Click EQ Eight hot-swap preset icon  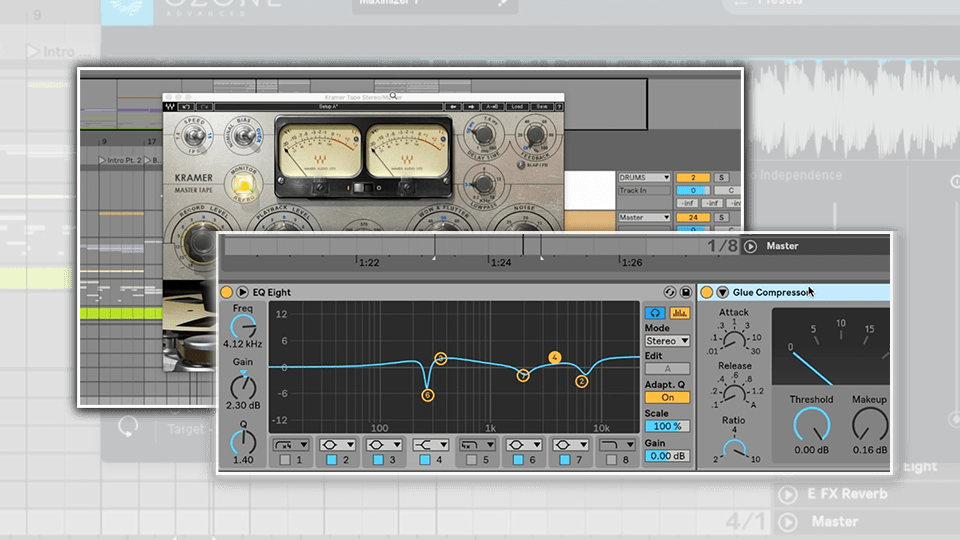click(670, 293)
